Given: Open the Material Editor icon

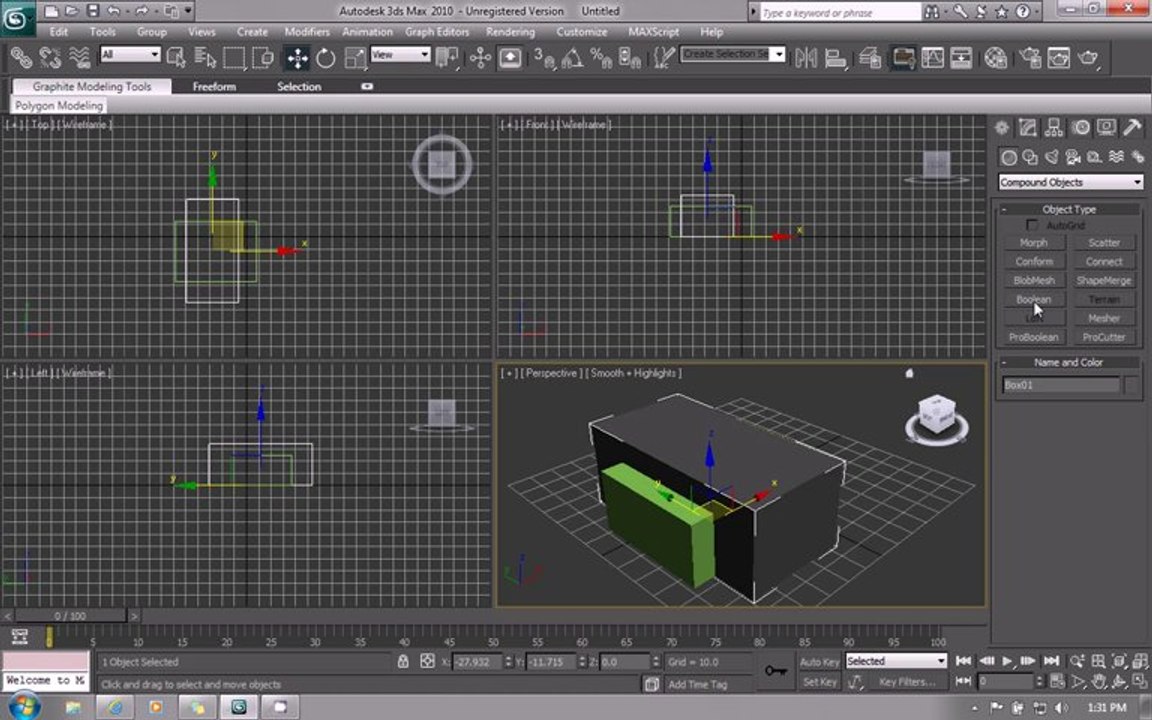Looking at the screenshot, I should coord(996,57).
